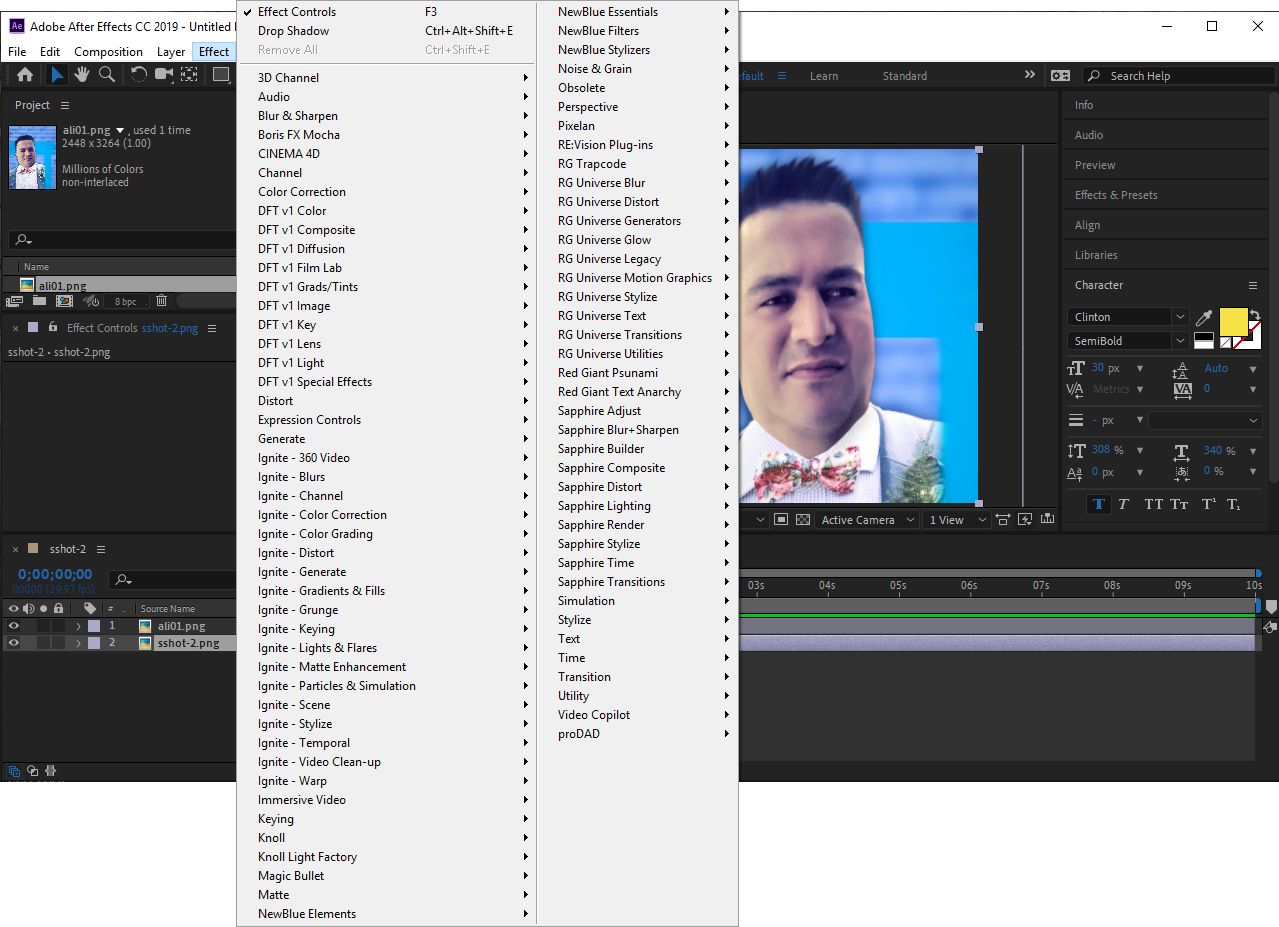Image resolution: width=1279 pixels, height=927 pixels.
Task: Select the Unified Camera tool
Action: click(x=164, y=75)
